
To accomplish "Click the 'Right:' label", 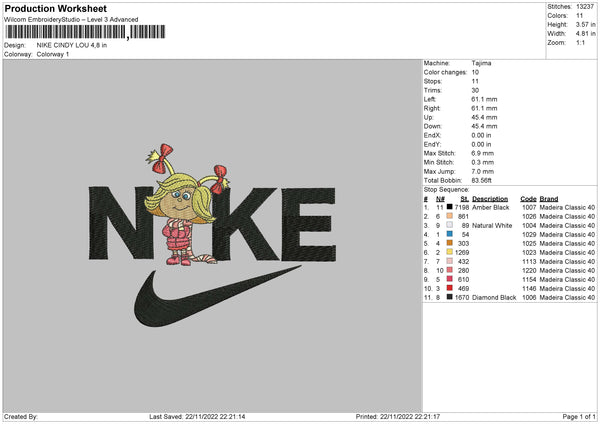I will (x=431, y=108).
